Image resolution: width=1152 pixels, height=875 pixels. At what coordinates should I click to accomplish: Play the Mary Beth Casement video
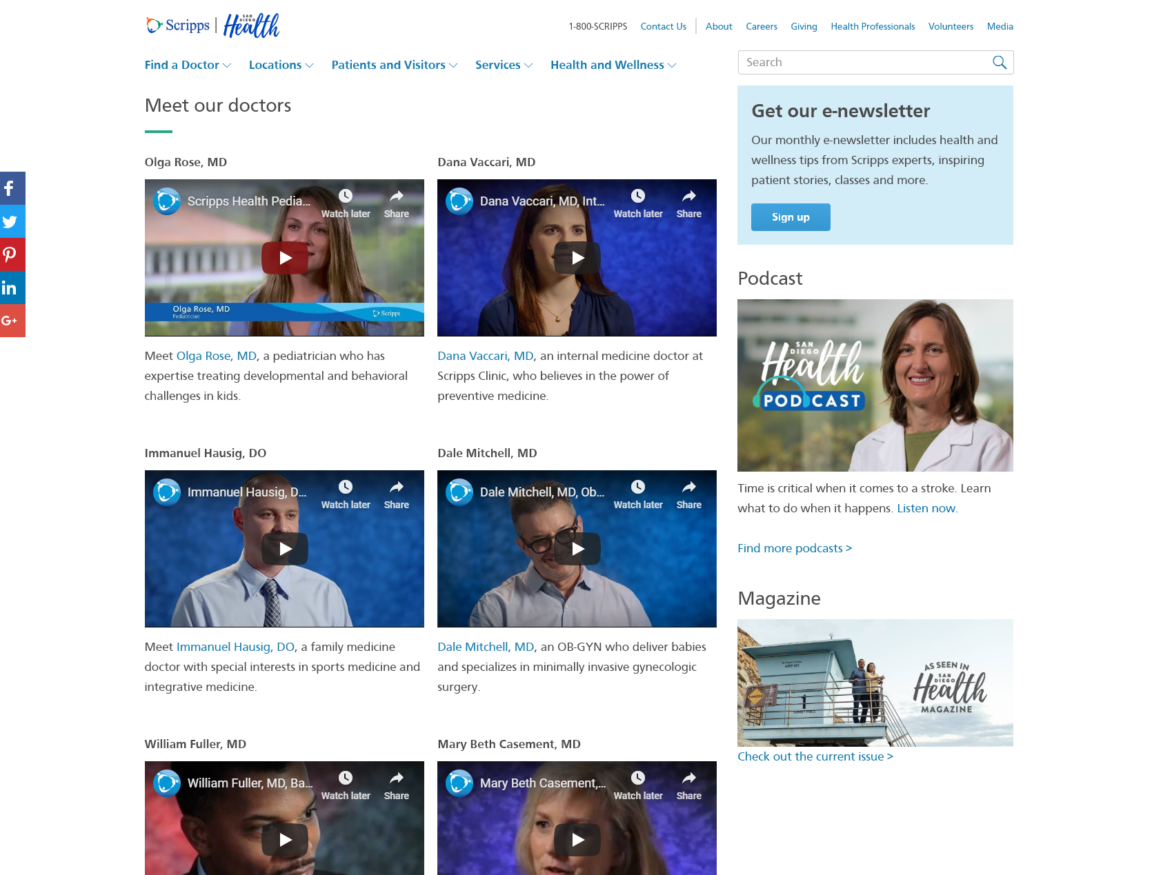[577, 840]
